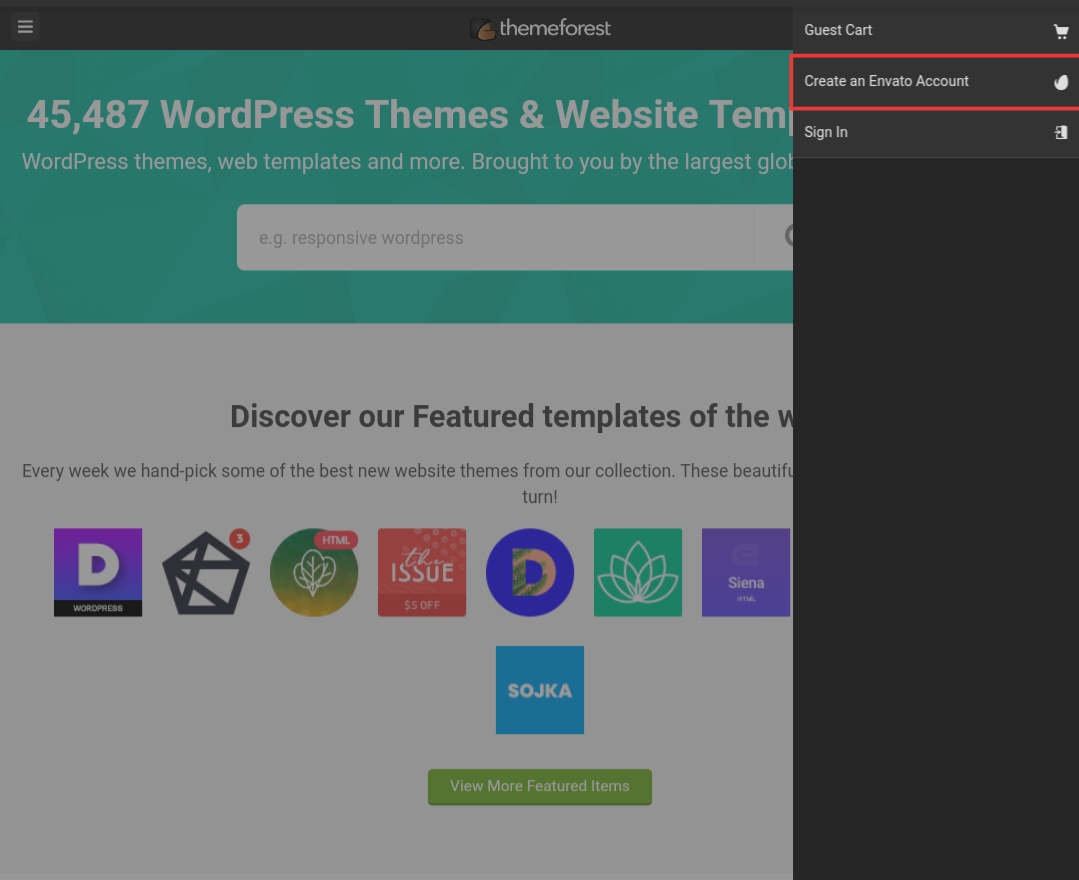Click the shopping cart icon
Viewport: 1079px width, 880px height.
(1060, 31)
